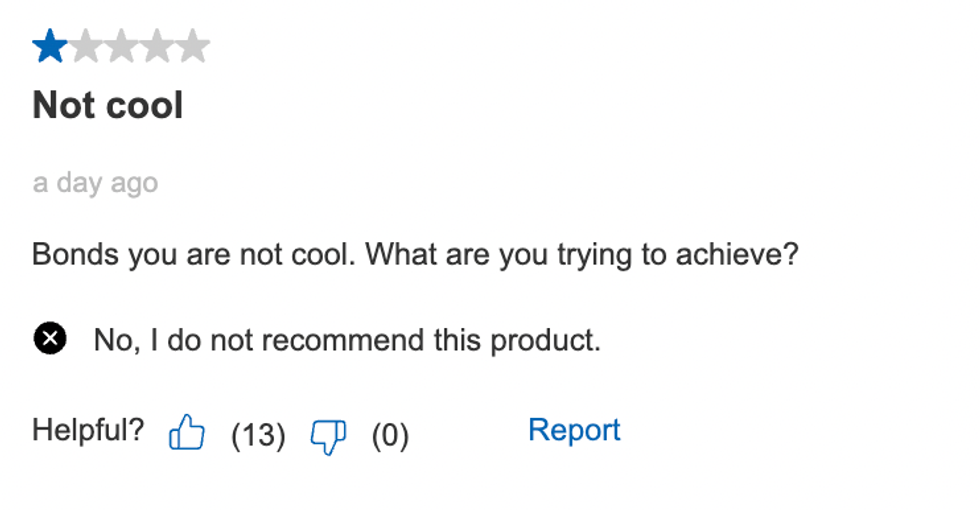Click the second gray rating star
Viewport: 980px width, 510px height.
pyautogui.click(x=86, y=46)
